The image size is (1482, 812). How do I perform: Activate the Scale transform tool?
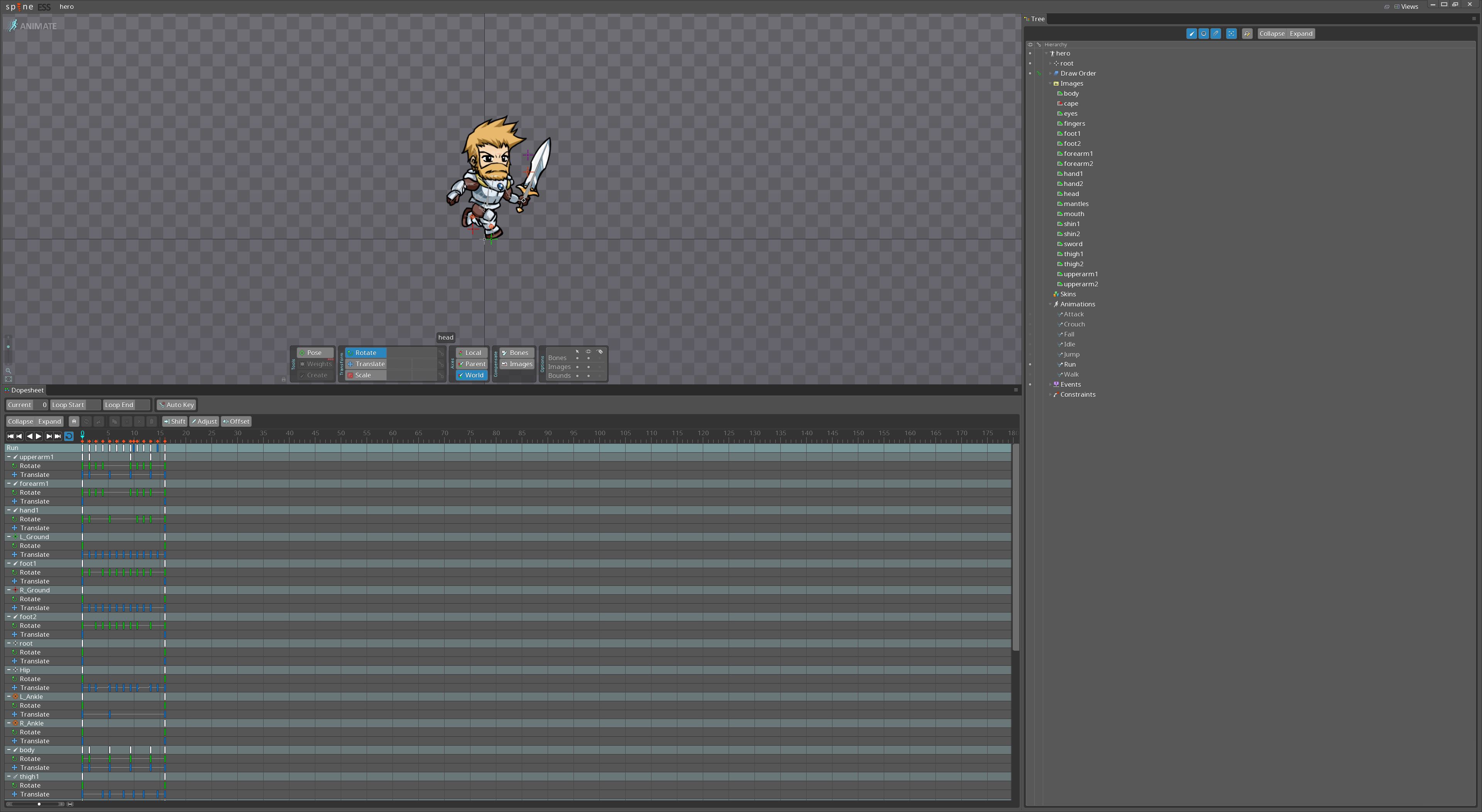click(x=366, y=375)
